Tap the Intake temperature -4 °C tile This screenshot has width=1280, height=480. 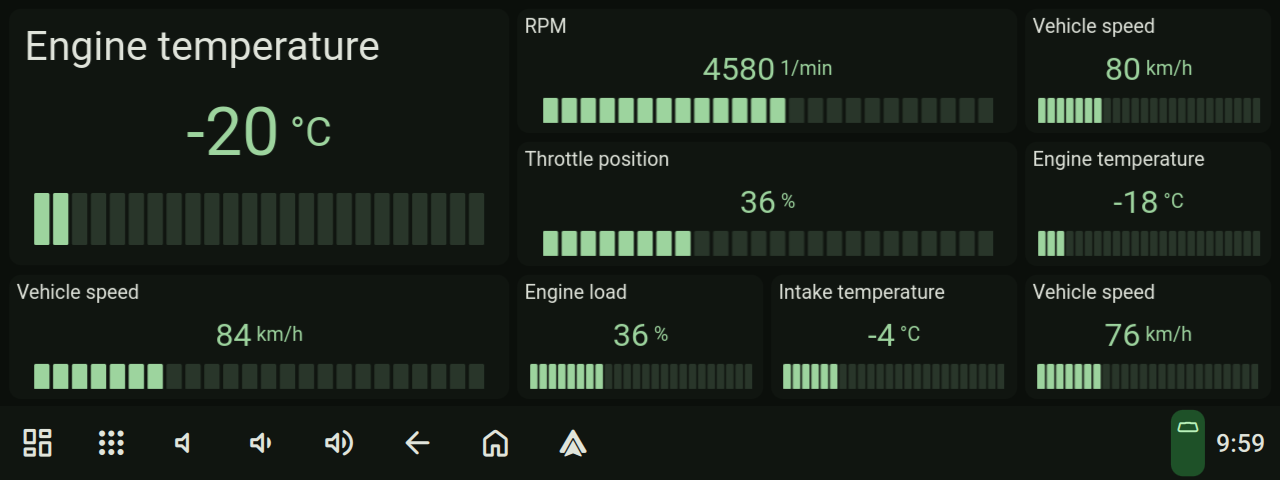pyautogui.click(x=894, y=336)
